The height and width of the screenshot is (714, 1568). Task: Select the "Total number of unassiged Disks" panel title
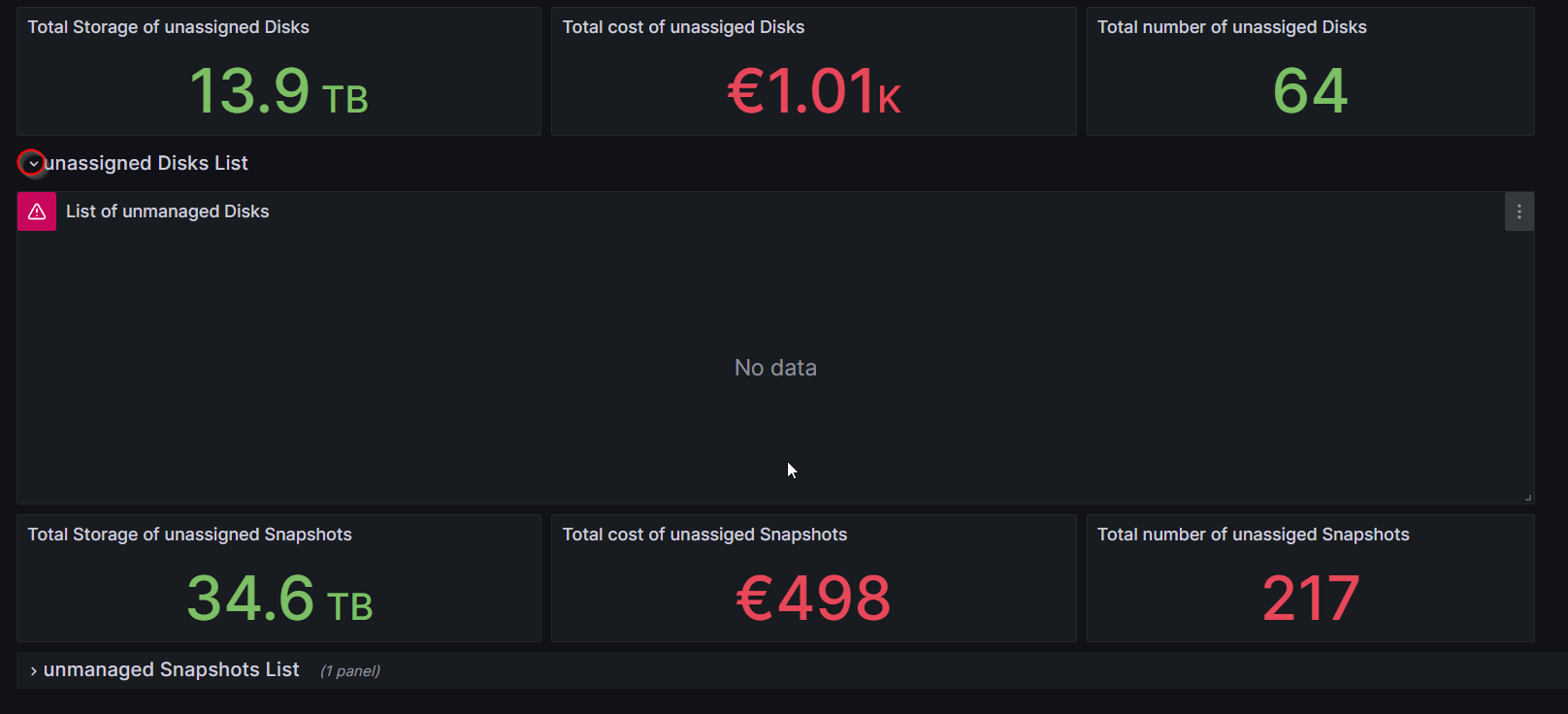(1231, 27)
